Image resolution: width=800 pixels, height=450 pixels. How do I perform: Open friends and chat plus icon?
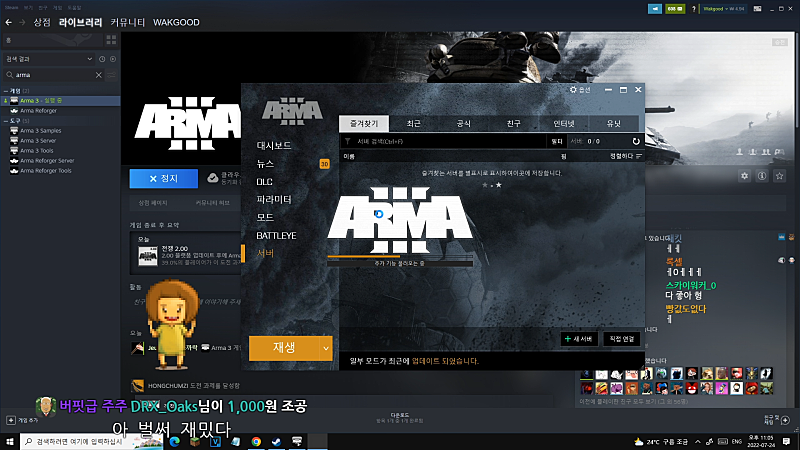click(x=785, y=420)
